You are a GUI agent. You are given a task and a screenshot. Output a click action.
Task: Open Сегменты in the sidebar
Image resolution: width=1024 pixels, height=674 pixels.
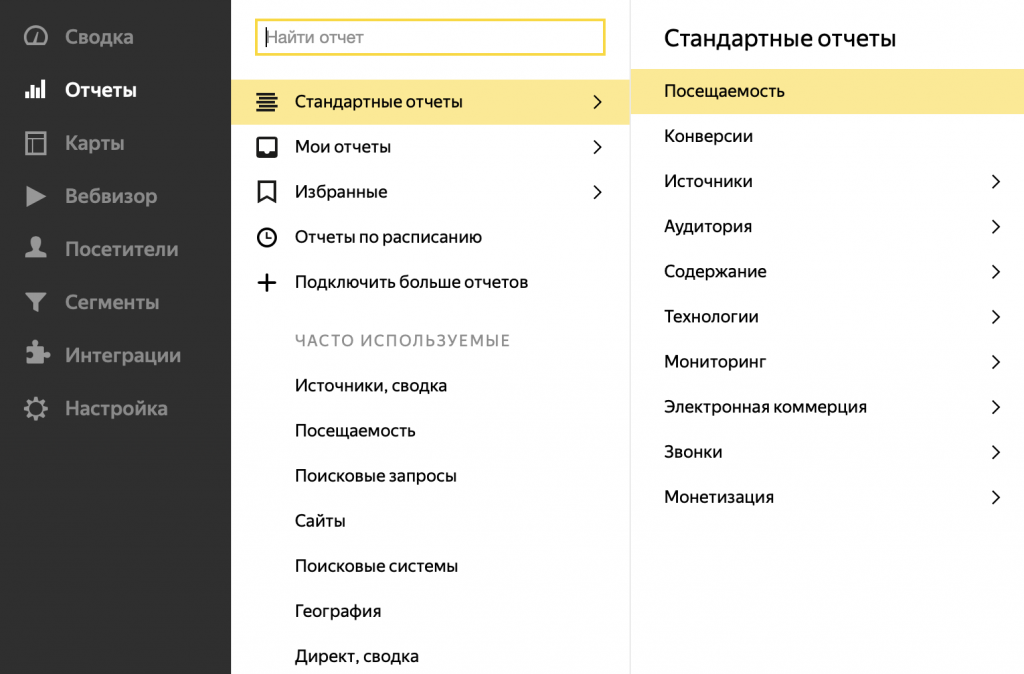[112, 302]
